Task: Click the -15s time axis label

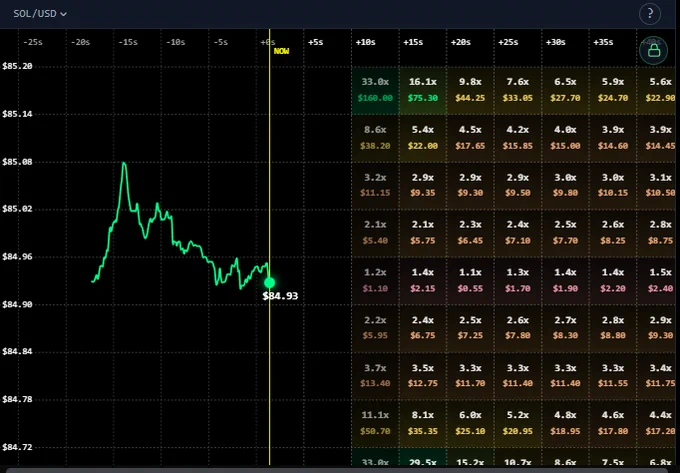Action: [x=128, y=42]
